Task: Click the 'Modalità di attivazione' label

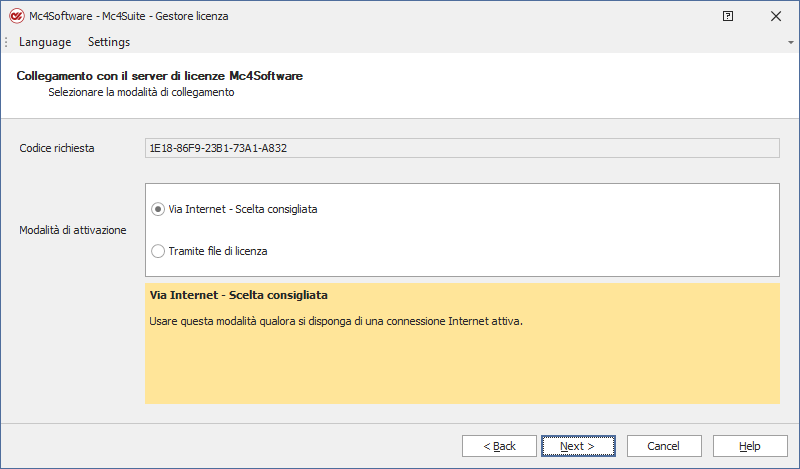Action: (x=73, y=230)
